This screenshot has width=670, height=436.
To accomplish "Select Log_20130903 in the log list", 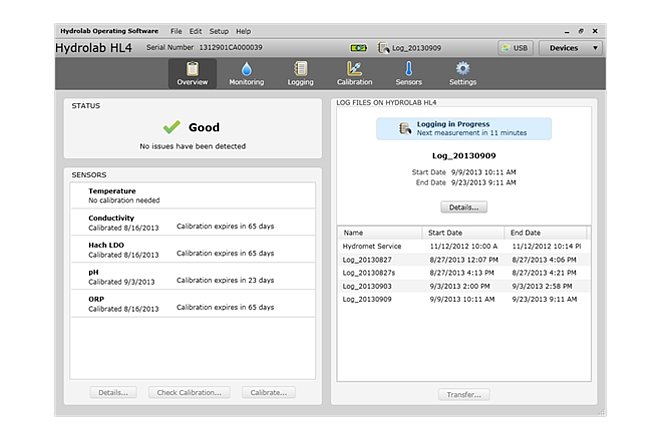I will [368, 285].
